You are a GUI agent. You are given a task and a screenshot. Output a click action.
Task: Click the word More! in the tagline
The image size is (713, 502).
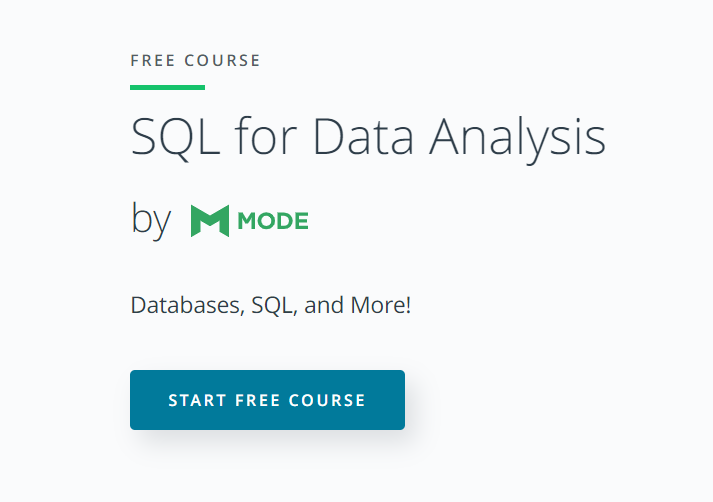coord(381,305)
